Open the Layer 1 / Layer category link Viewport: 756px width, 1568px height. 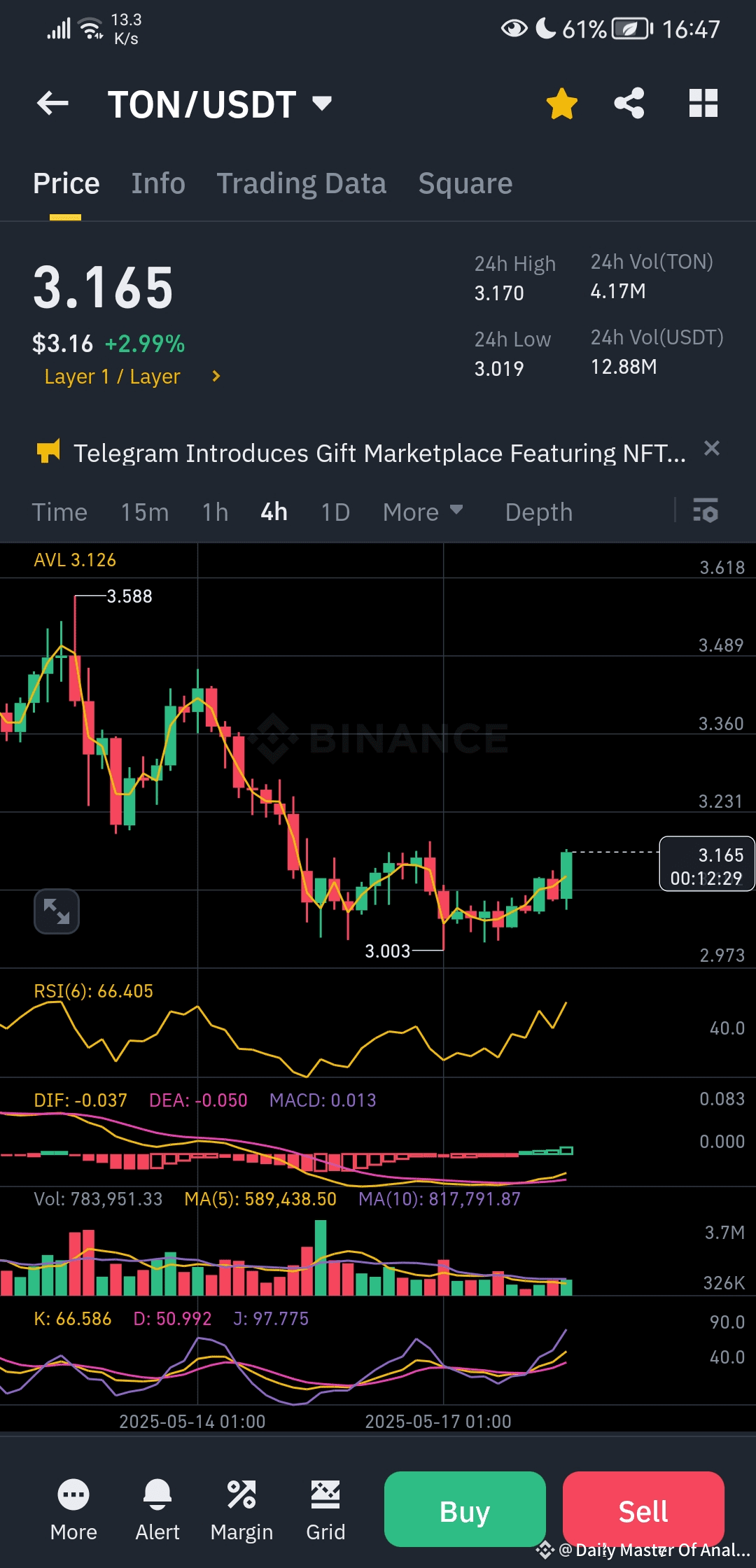tap(112, 377)
